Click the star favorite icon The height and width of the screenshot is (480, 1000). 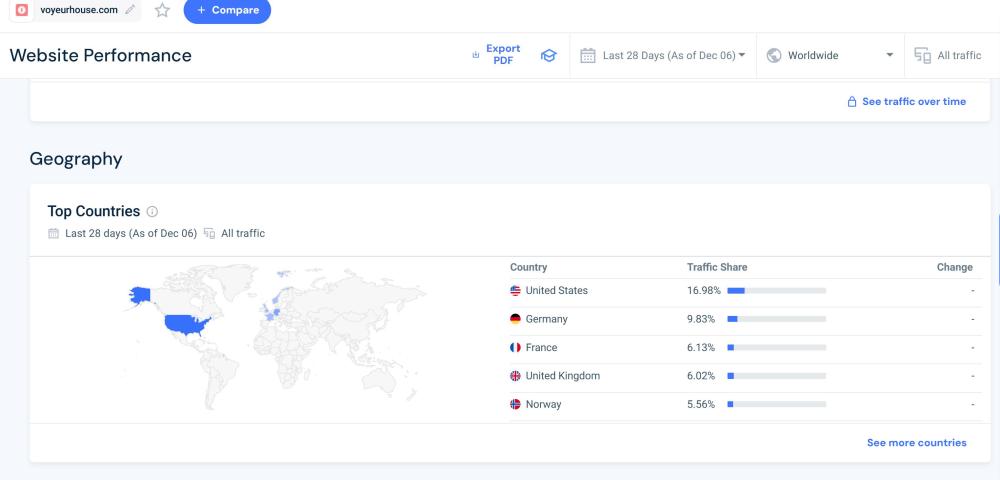tap(162, 10)
